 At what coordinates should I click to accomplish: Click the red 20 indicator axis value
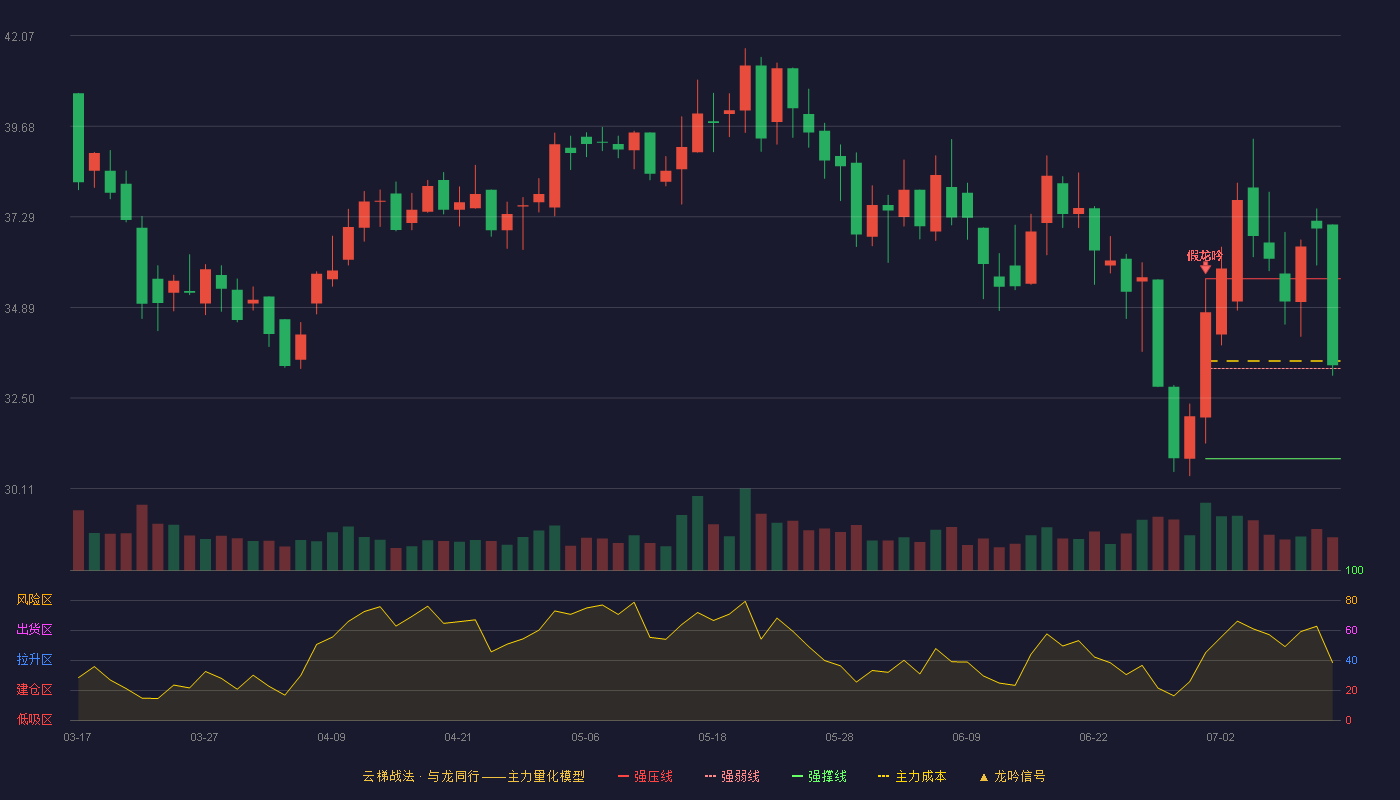[x=1351, y=690]
